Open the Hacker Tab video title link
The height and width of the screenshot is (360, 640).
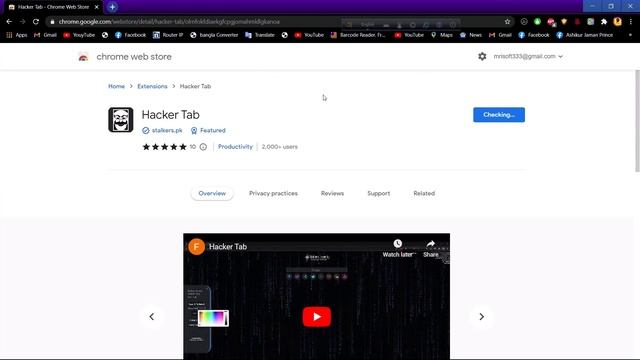[x=228, y=247]
